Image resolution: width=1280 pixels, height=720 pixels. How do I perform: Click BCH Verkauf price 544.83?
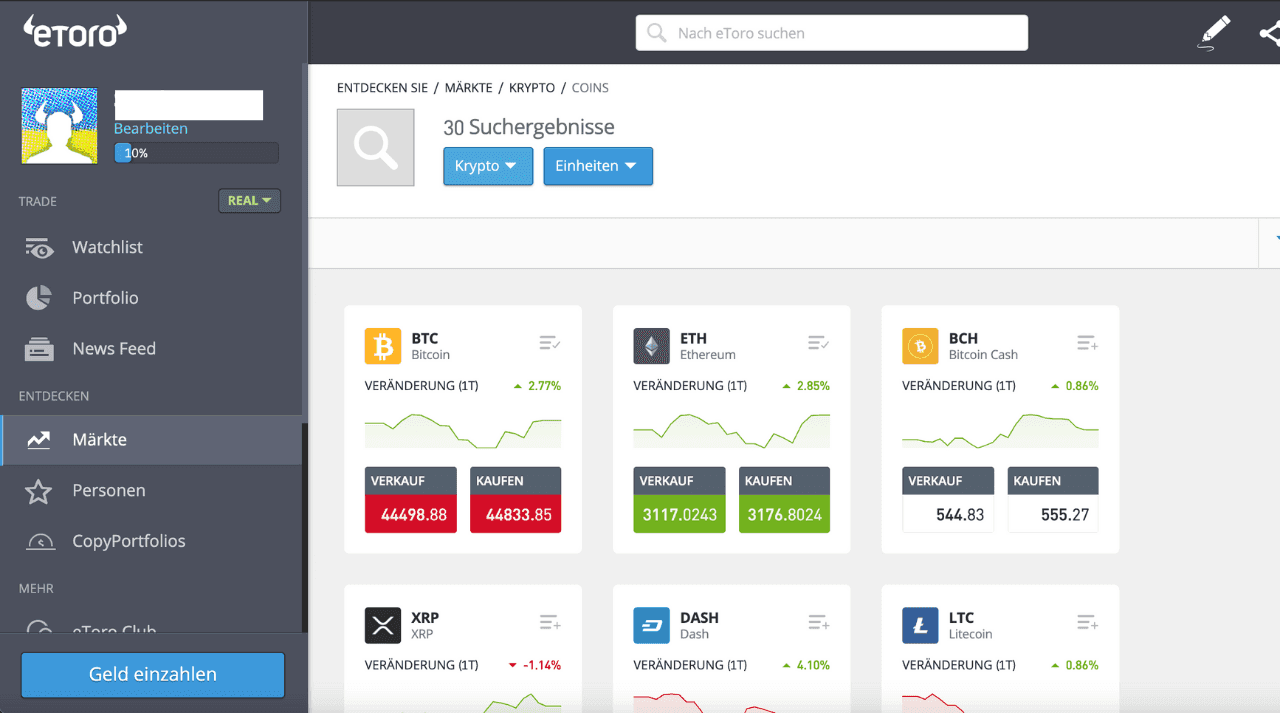[x=948, y=514]
